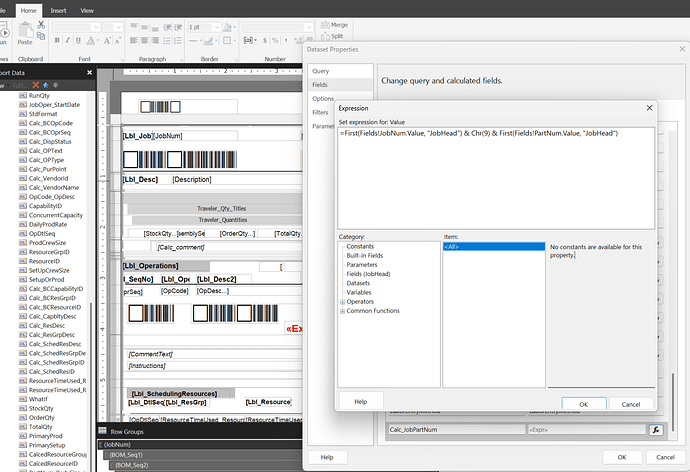Image resolution: width=690 pixels, height=472 pixels.
Task: Select Datasets category
Action: (358, 283)
